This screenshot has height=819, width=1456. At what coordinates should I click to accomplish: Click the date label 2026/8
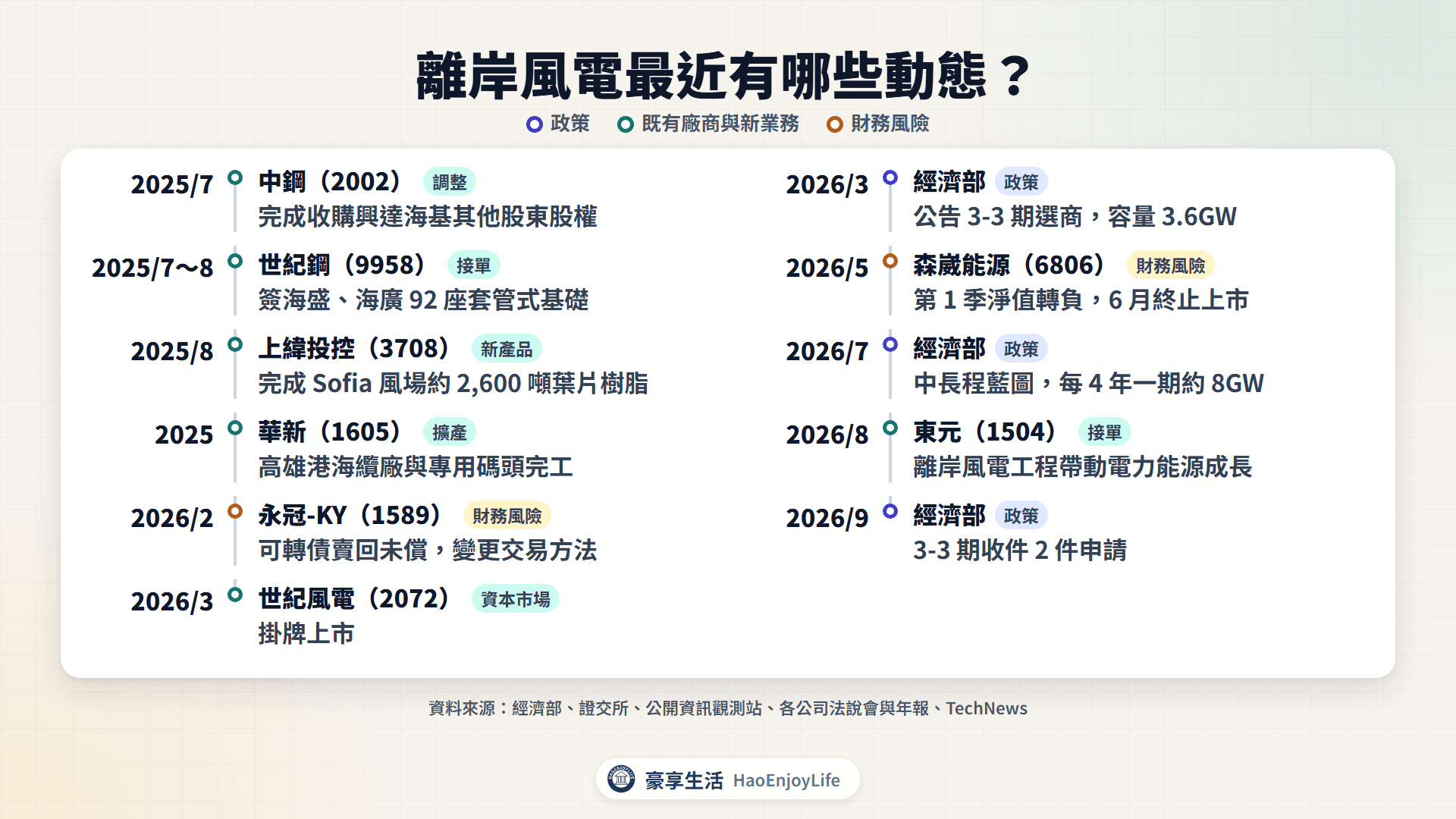pyautogui.click(x=827, y=435)
